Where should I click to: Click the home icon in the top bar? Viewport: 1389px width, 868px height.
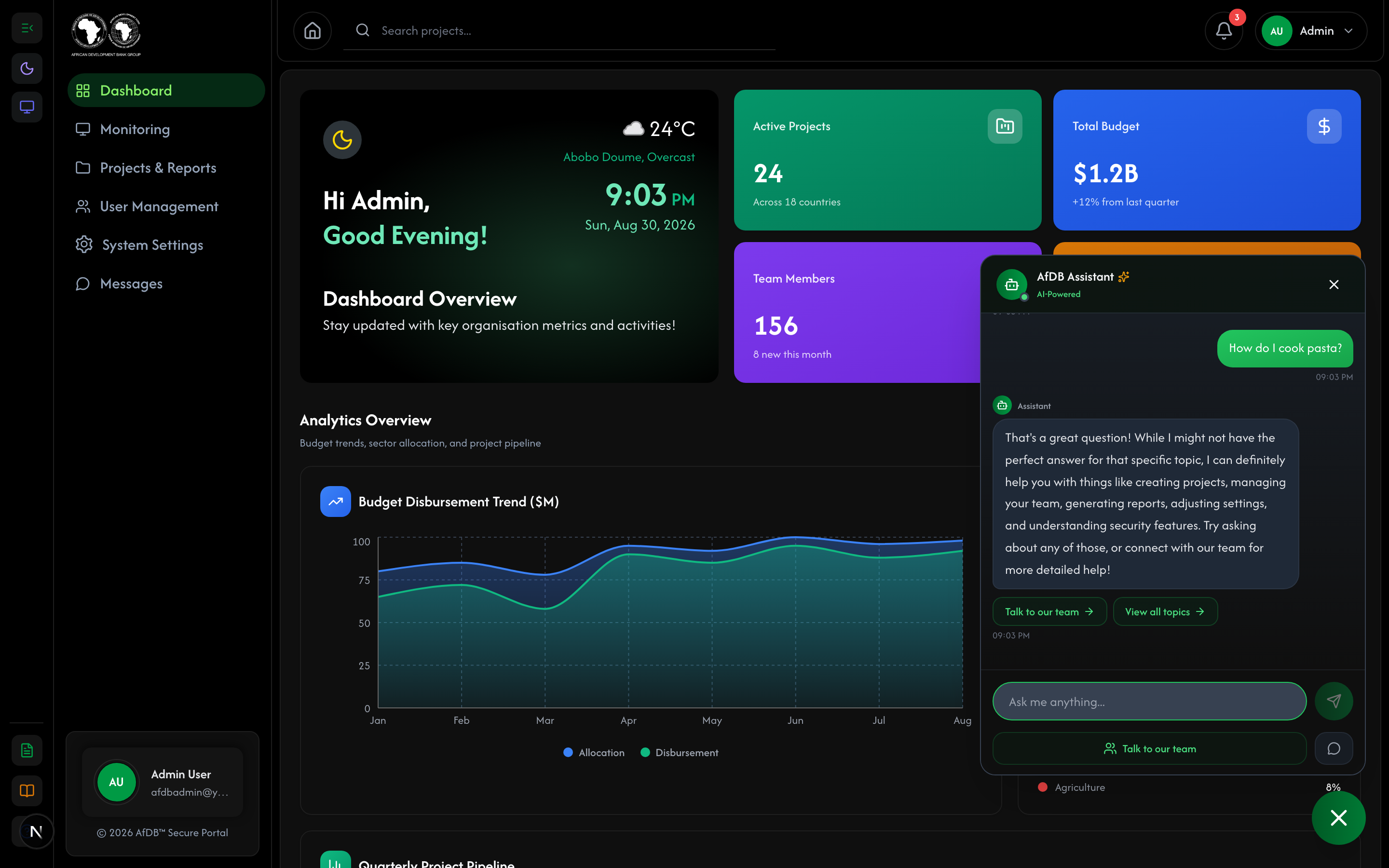pyautogui.click(x=312, y=30)
